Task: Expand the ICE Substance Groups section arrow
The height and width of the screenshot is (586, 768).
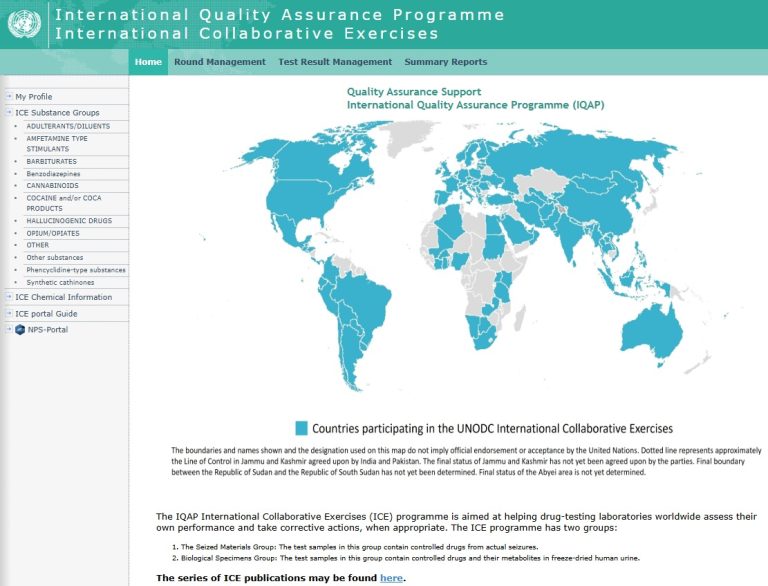Action: tap(8, 113)
